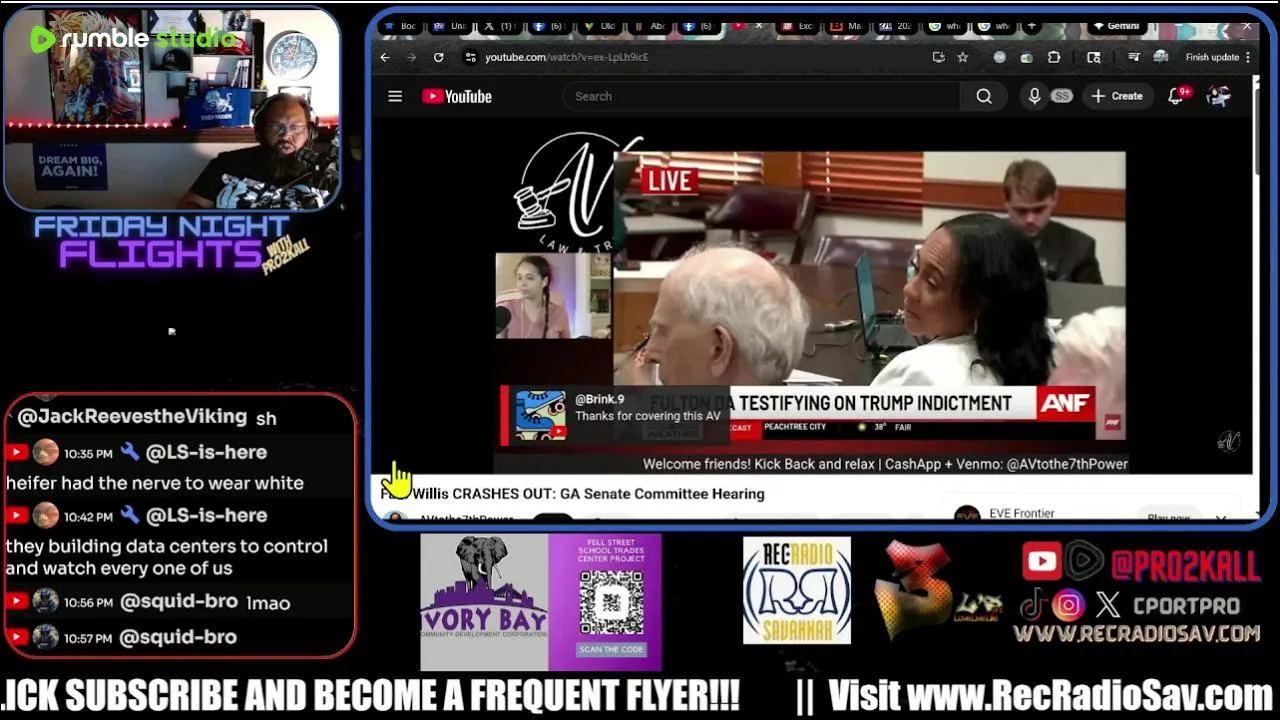Image resolution: width=1280 pixels, height=720 pixels.
Task: Click the rumble studio logo
Action: [133, 39]
